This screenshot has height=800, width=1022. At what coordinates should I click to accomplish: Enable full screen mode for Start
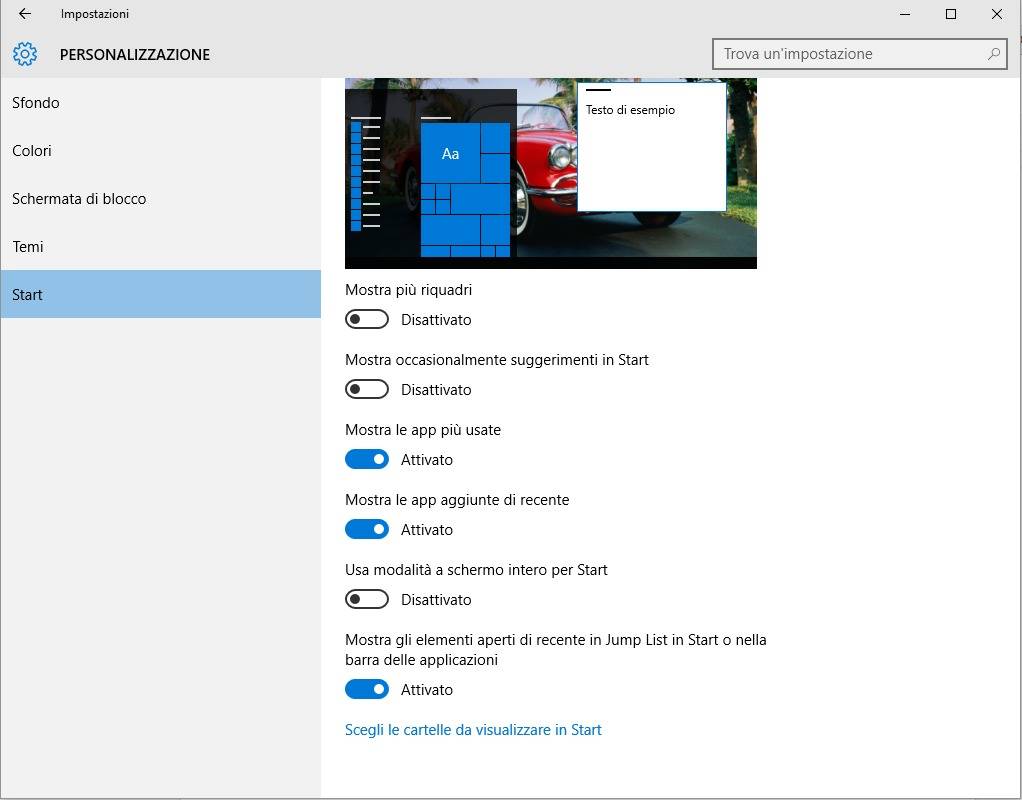[367, 600]
